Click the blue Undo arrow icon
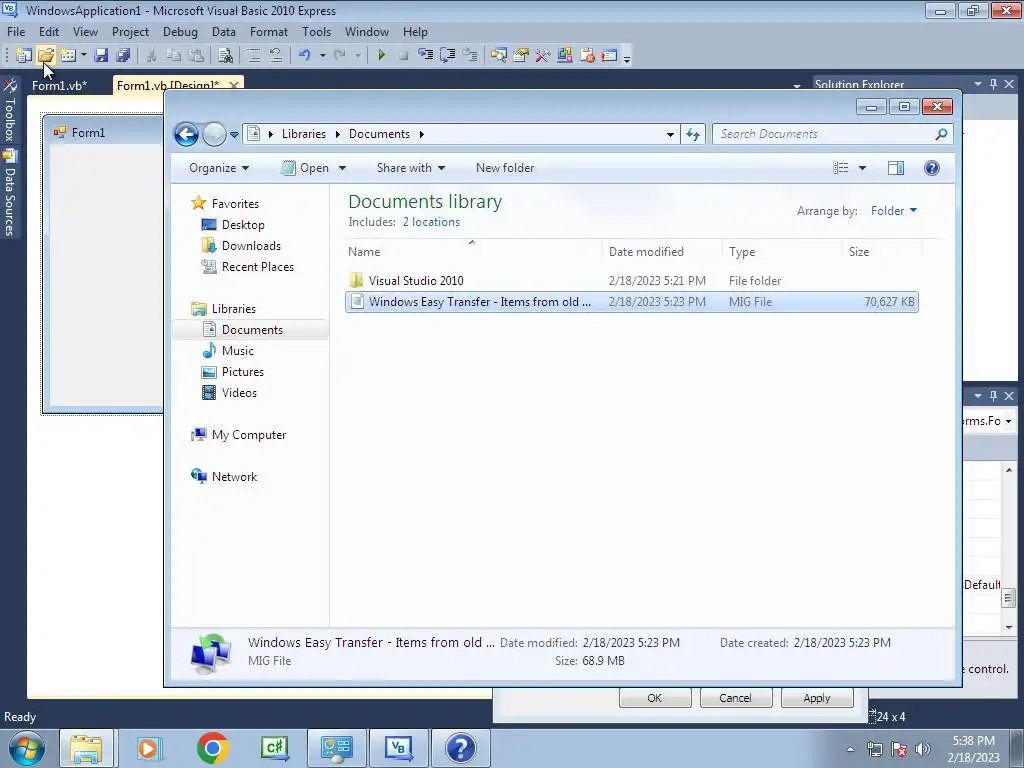 [304, 56]
